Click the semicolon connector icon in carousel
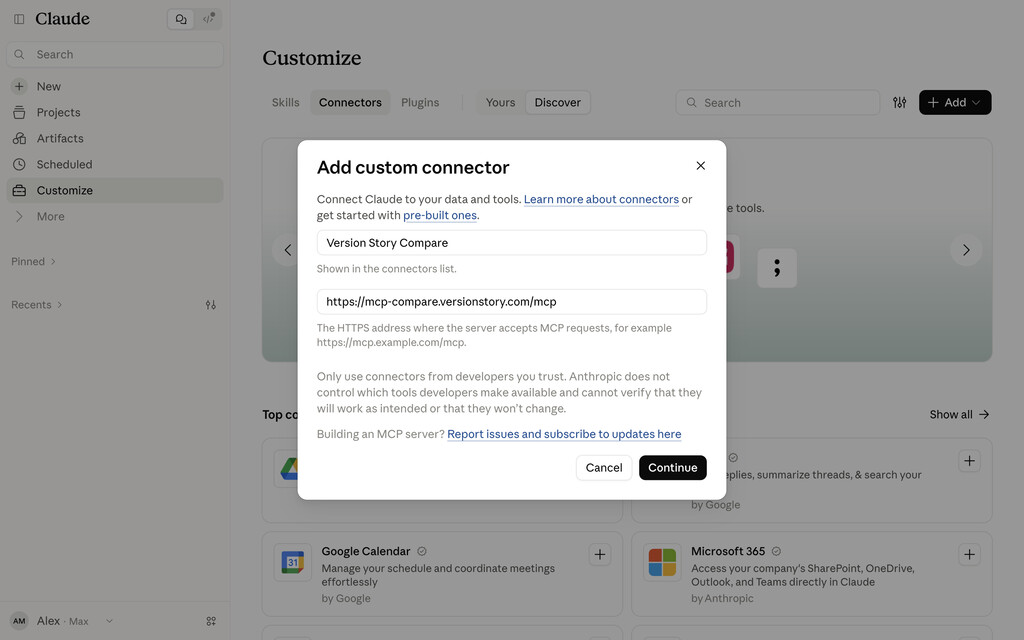 pos(776,268)
